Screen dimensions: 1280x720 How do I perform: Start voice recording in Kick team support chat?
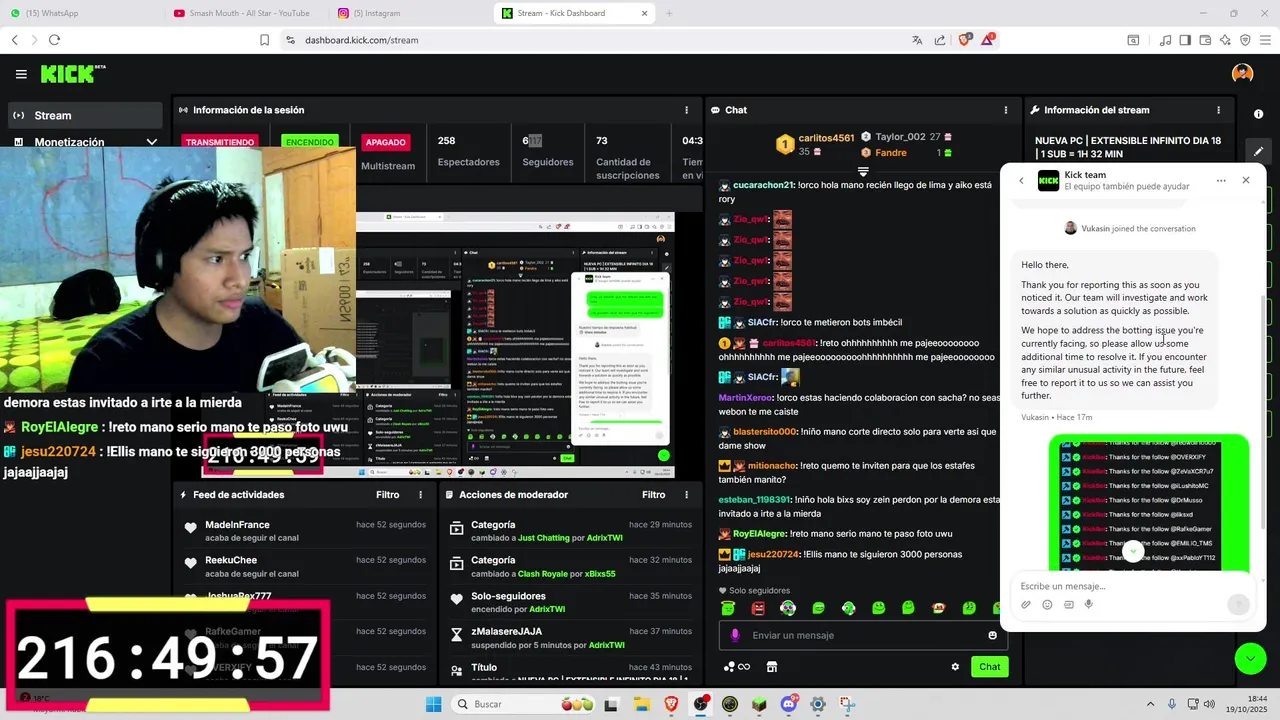coord(1089,604)
